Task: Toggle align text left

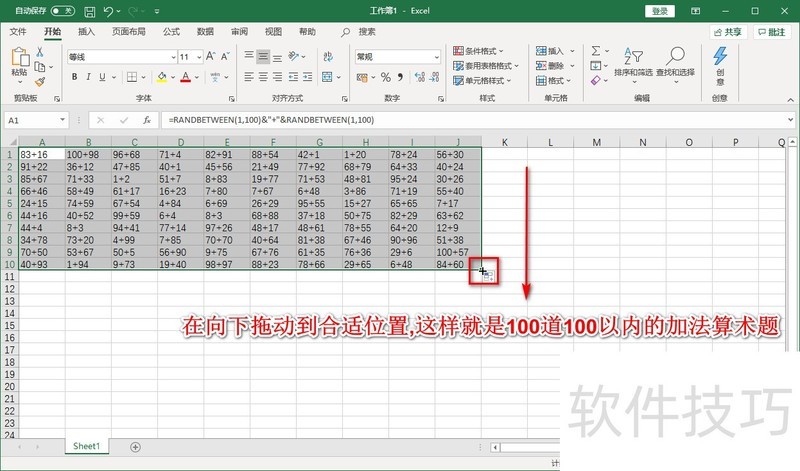Action: [248, 77]
